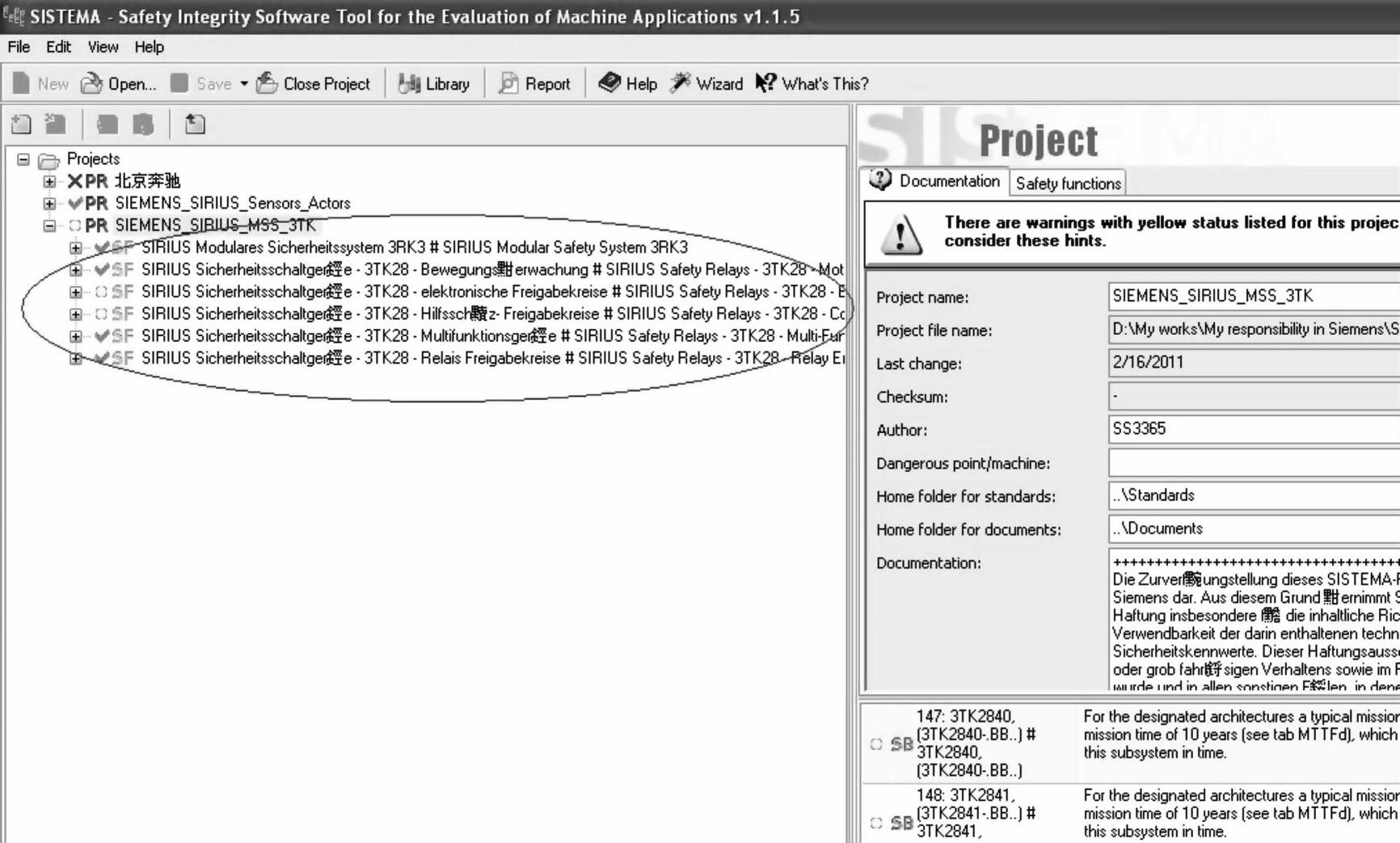The width and height of the screenshot is (1400, 843).
Task: Open the Library
Action: click(x=434, y=83)
